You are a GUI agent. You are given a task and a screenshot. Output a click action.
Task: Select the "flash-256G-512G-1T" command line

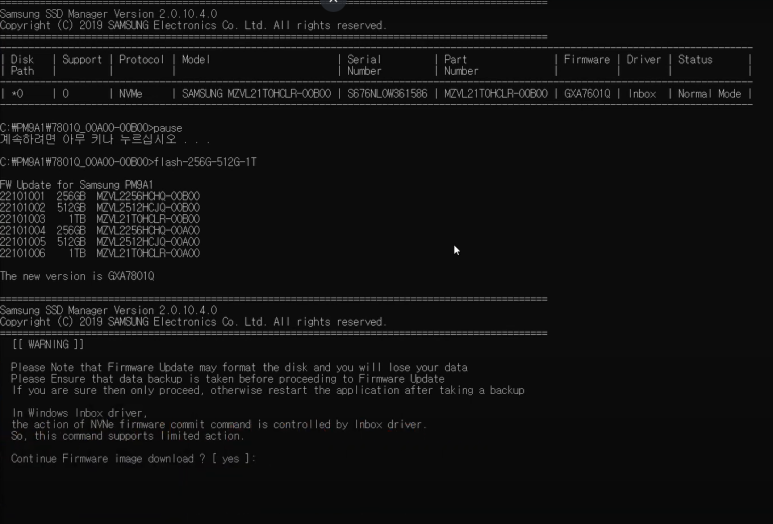pyautogui.click(x=128, y=162)
